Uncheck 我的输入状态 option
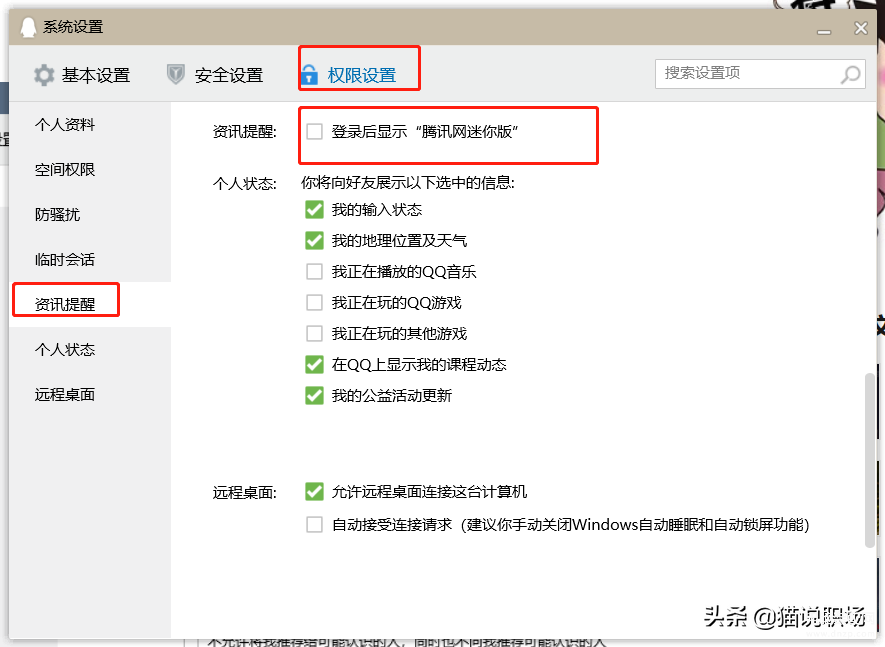 [315, 210]
